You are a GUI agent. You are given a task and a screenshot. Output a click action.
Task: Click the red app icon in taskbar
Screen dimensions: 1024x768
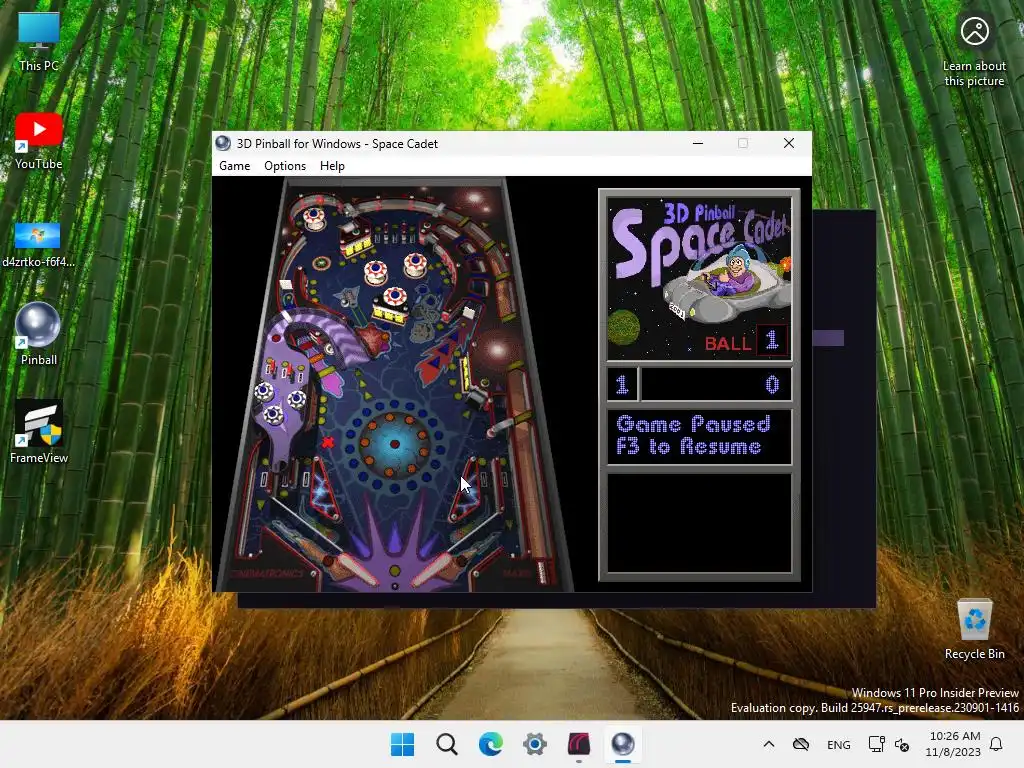(x=579, y=744)
